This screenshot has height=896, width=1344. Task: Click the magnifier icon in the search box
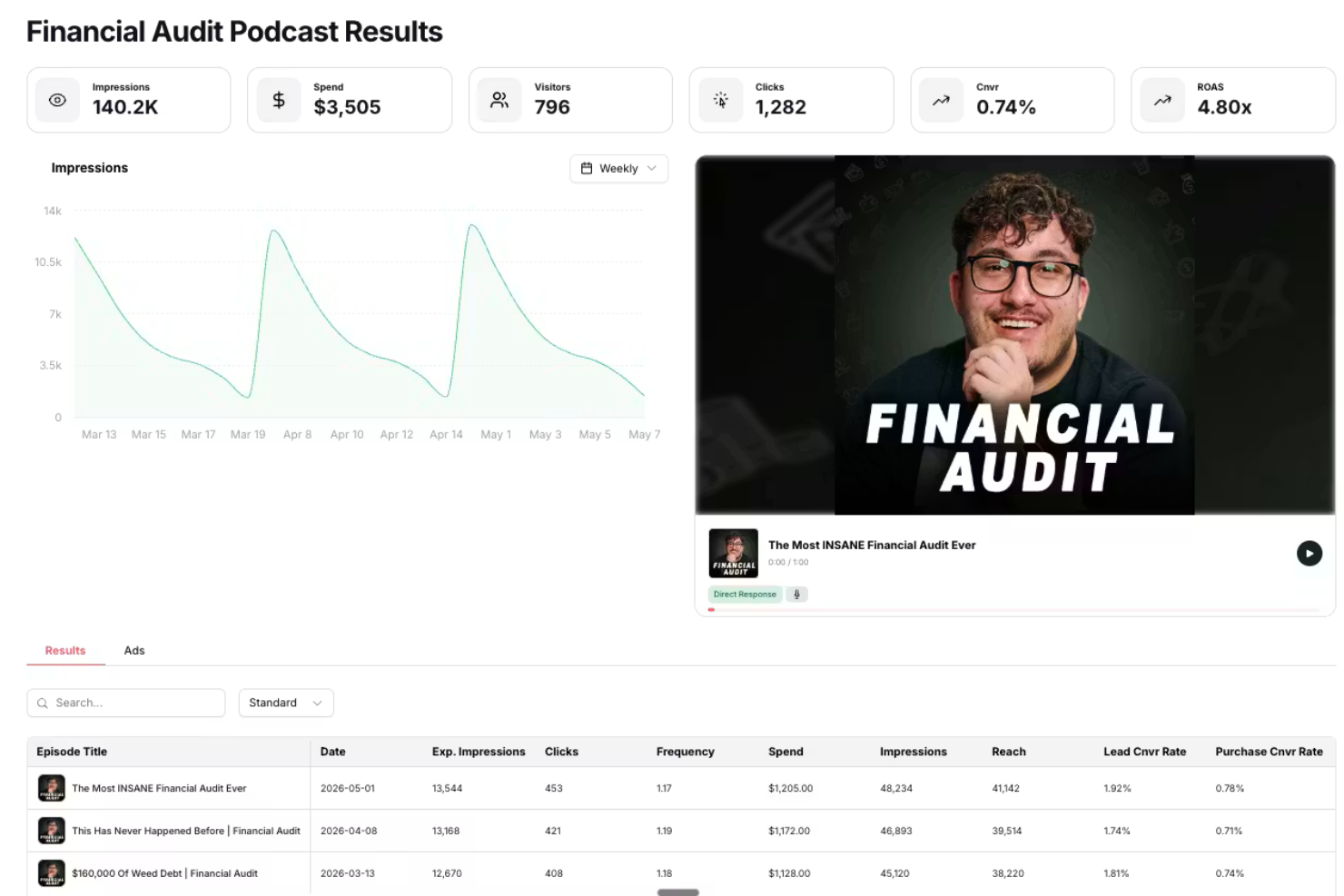point(43,703)
